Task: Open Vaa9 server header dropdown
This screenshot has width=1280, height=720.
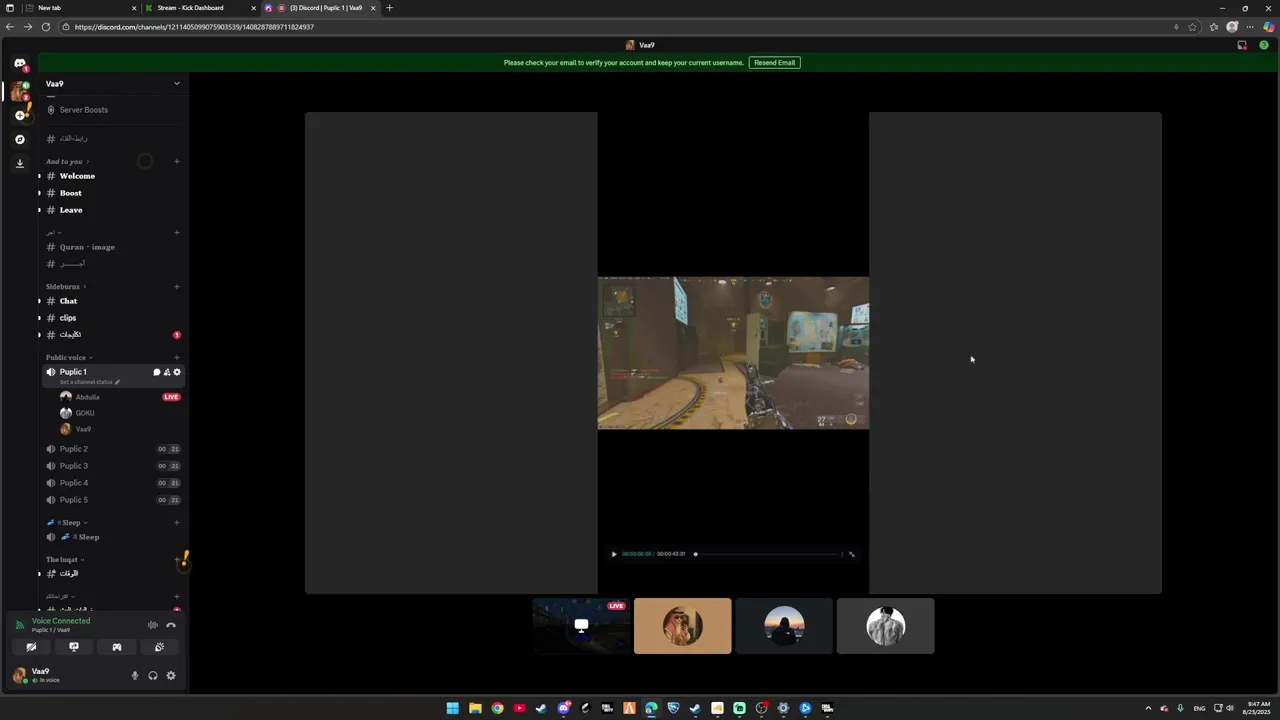Action: [114, 84]
